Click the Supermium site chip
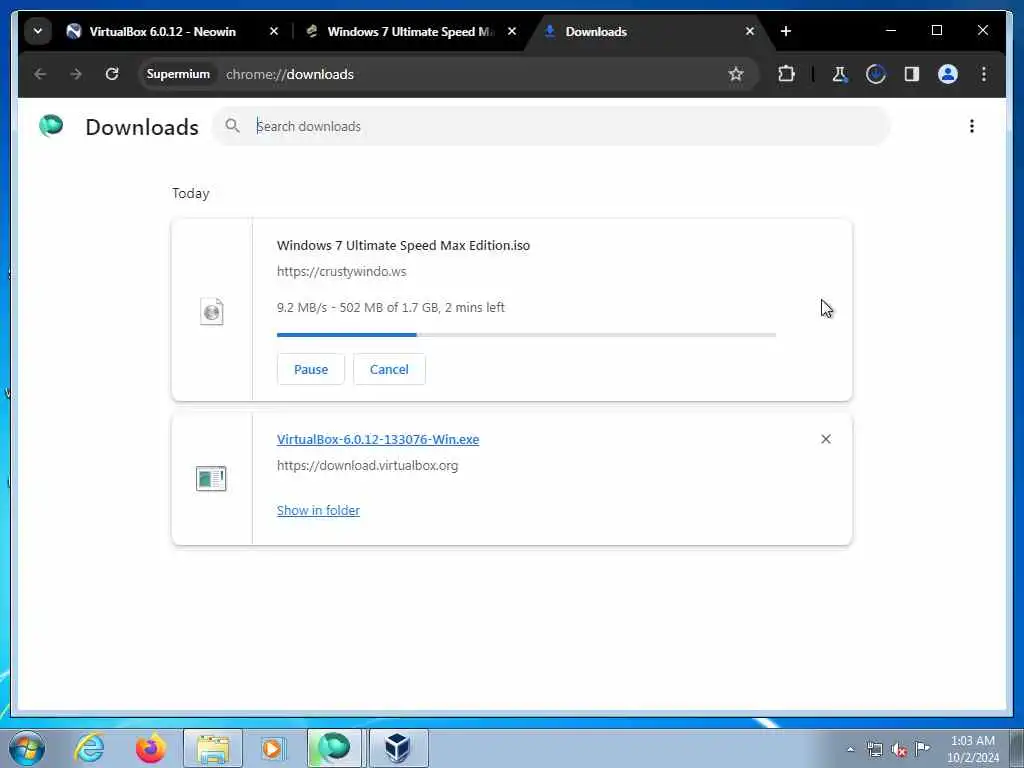The height and width of the screenshot is (768, 1024). pos(178,74)
